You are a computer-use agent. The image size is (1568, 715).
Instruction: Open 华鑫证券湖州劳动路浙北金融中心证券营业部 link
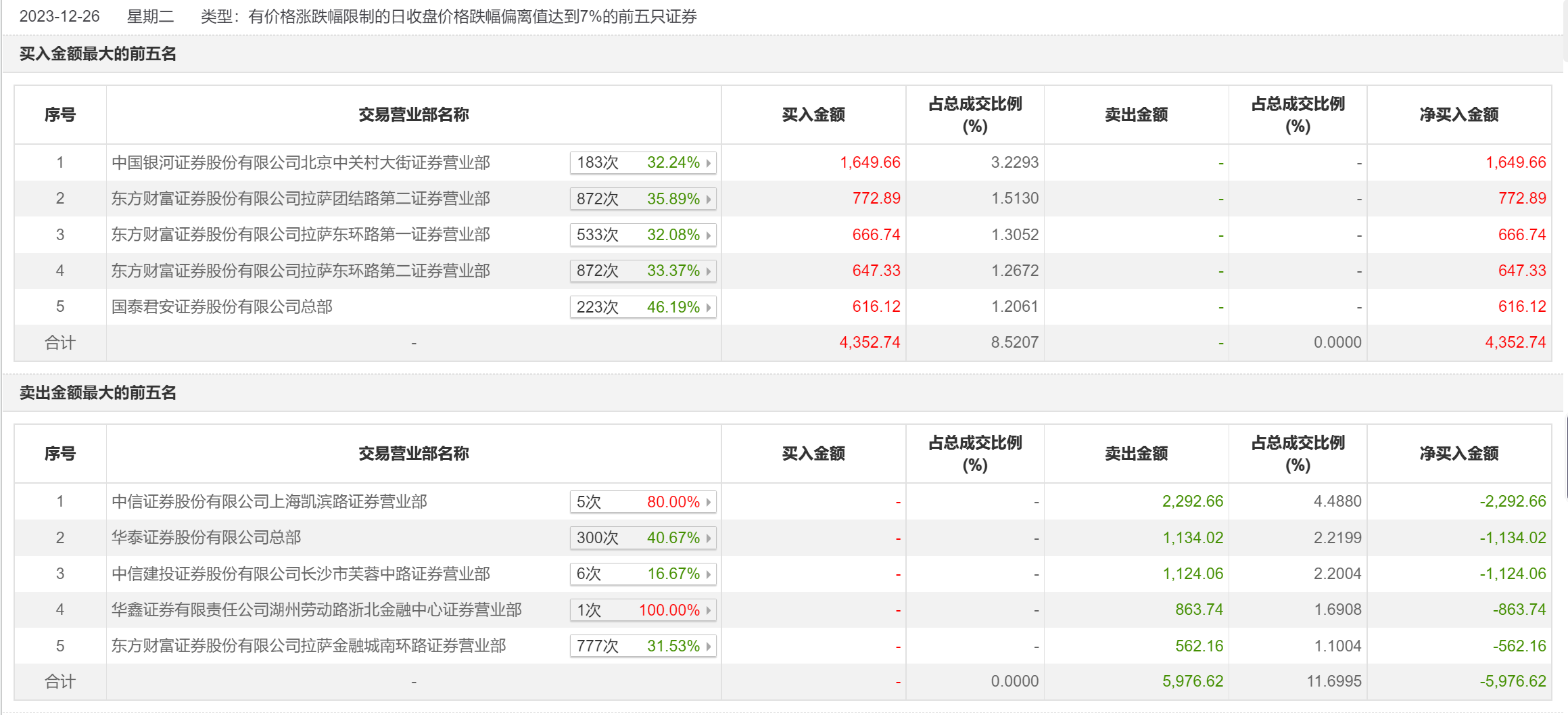click(x=316, y=609)
